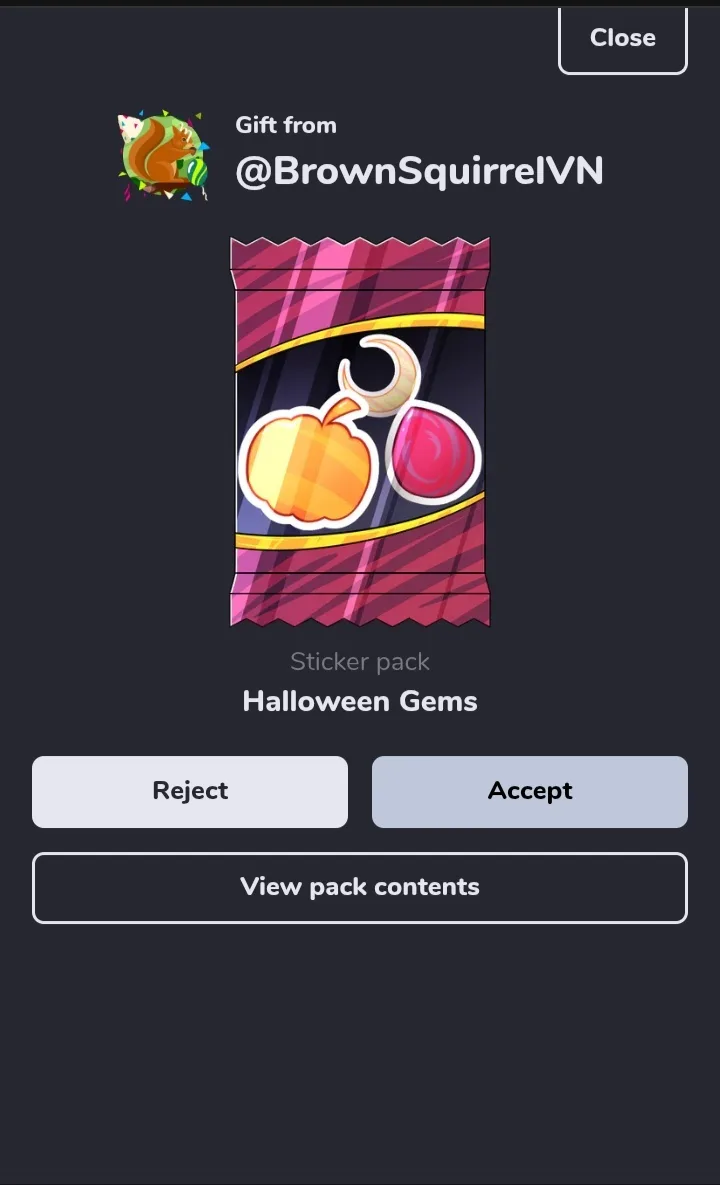Click the 'Gift from' label
The height and width of the screenshot is (1185, 720).
286,125
